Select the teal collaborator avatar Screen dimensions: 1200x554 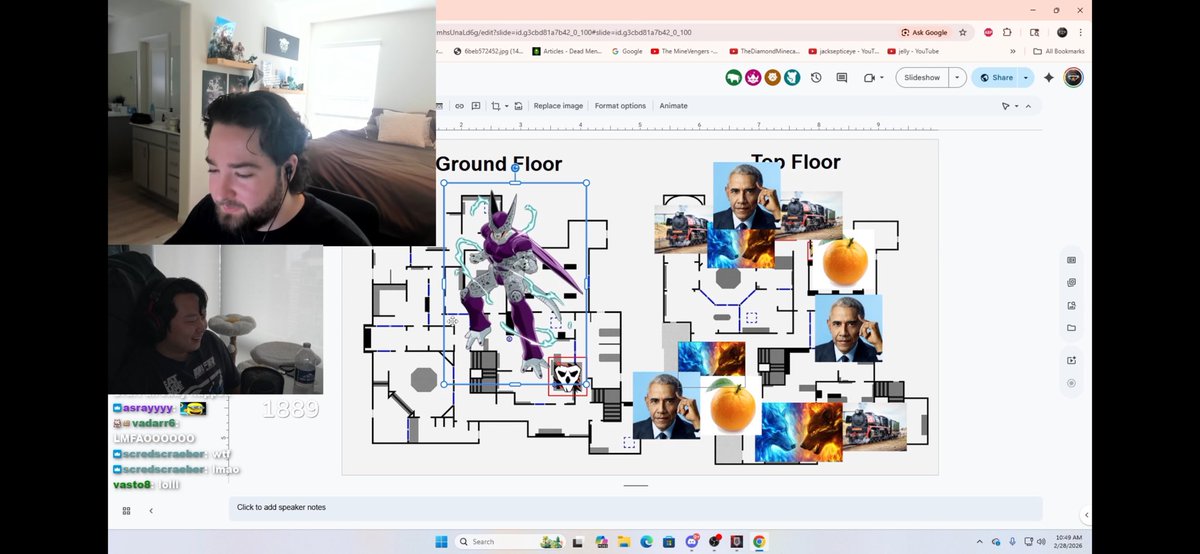click(x=791, y=77)
